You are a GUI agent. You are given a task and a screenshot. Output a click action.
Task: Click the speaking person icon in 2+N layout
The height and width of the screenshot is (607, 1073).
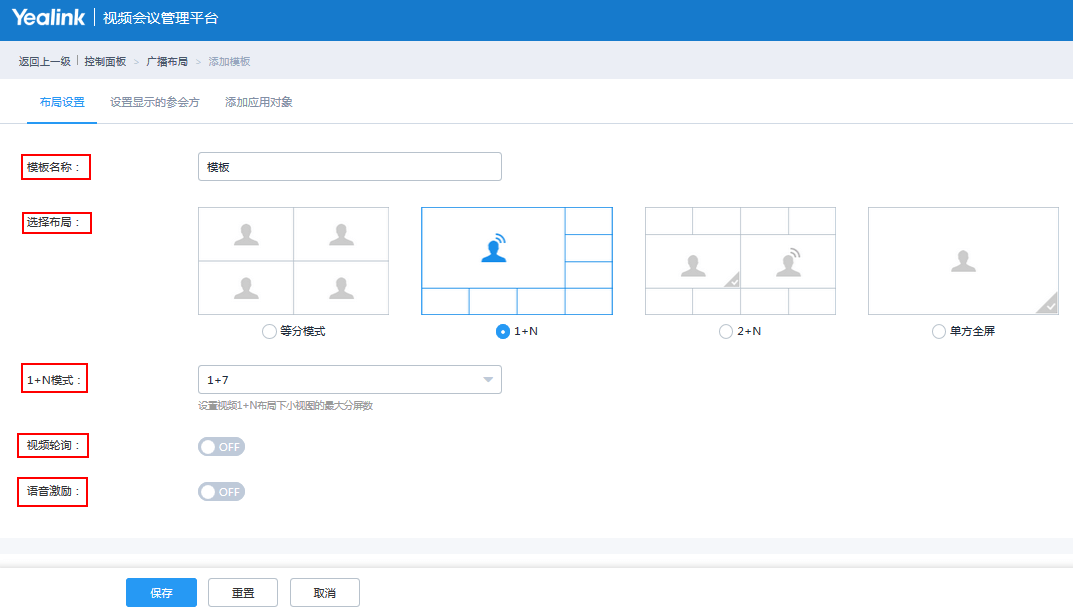(x=788, y=263)
